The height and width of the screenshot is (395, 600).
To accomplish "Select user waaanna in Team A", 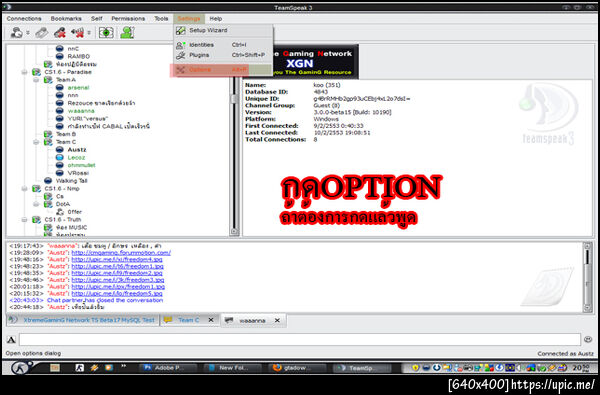I will [81, 111].
